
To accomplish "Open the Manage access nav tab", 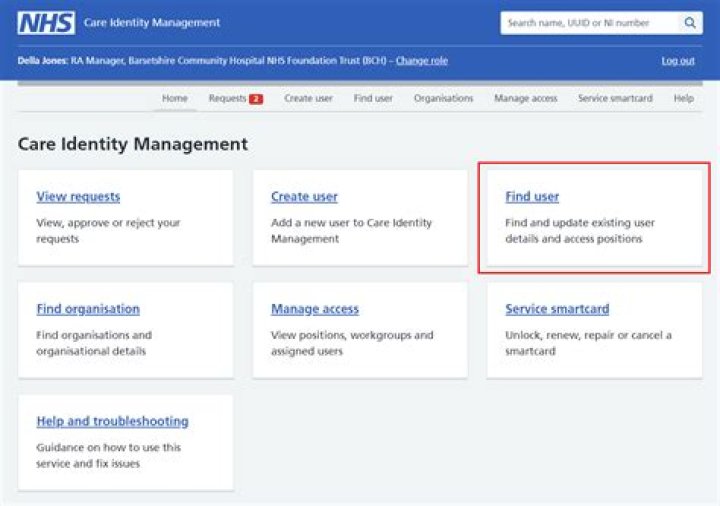I will pyautogui.click(x=525, y=98).
